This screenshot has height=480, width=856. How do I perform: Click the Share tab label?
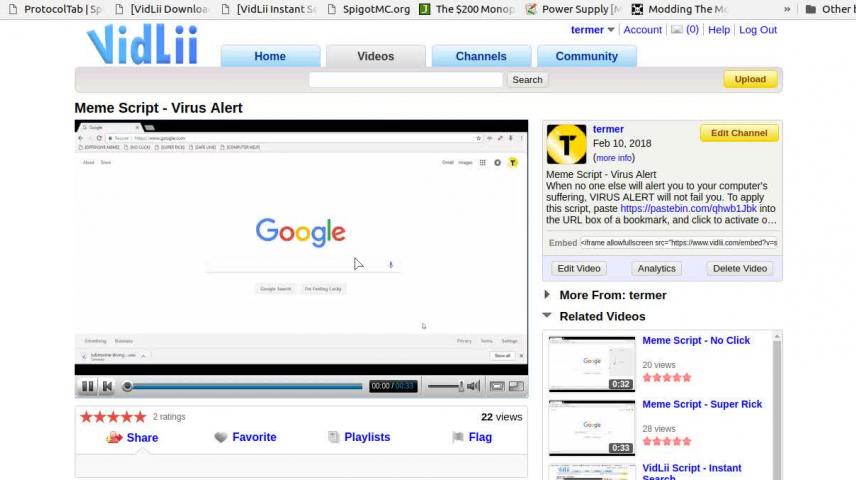click(x=142, y=437)
